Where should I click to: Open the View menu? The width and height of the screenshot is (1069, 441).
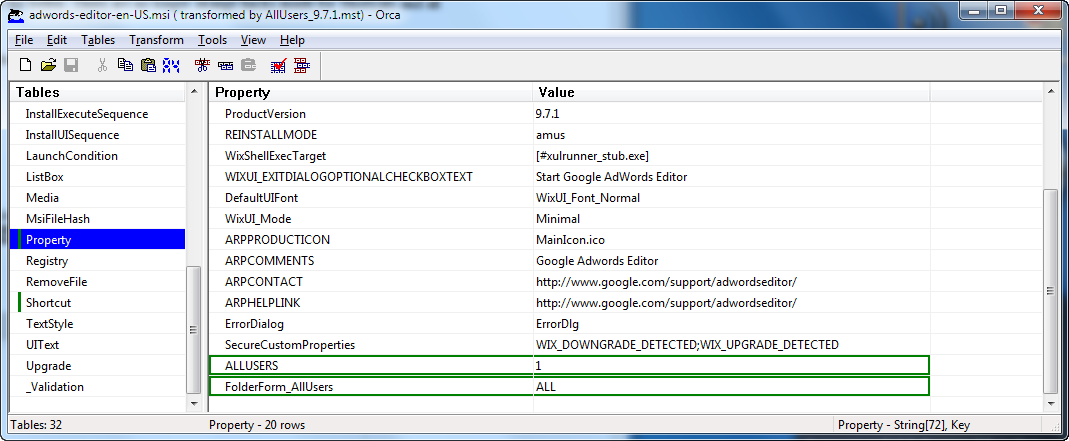254,40
